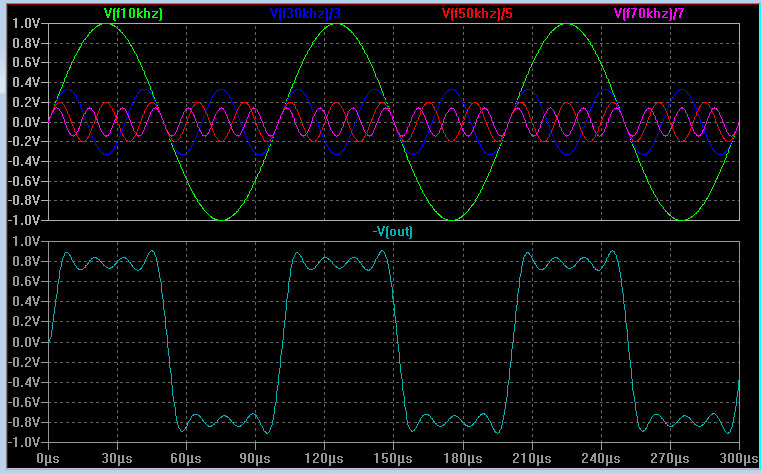This screenshot has height=473, width=761.
Task: Click the 1.0V label on lower plot axis
Action: 26,241
